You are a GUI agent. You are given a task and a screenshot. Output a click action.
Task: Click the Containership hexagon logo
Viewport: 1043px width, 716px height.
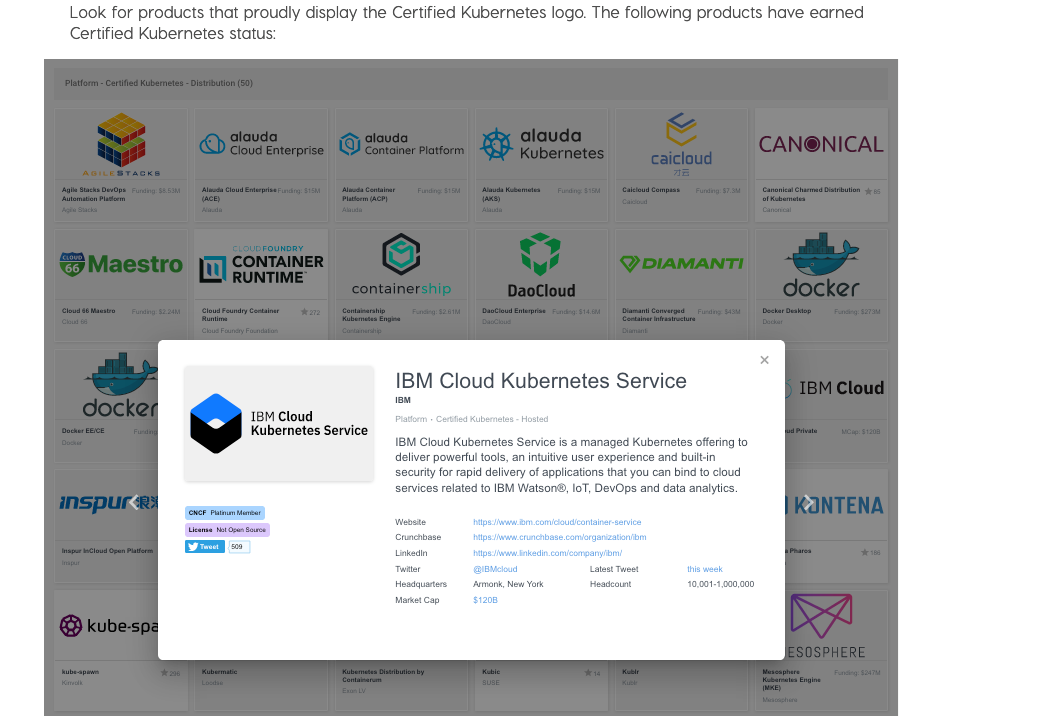pyautogui.click(x=400, y=255)
